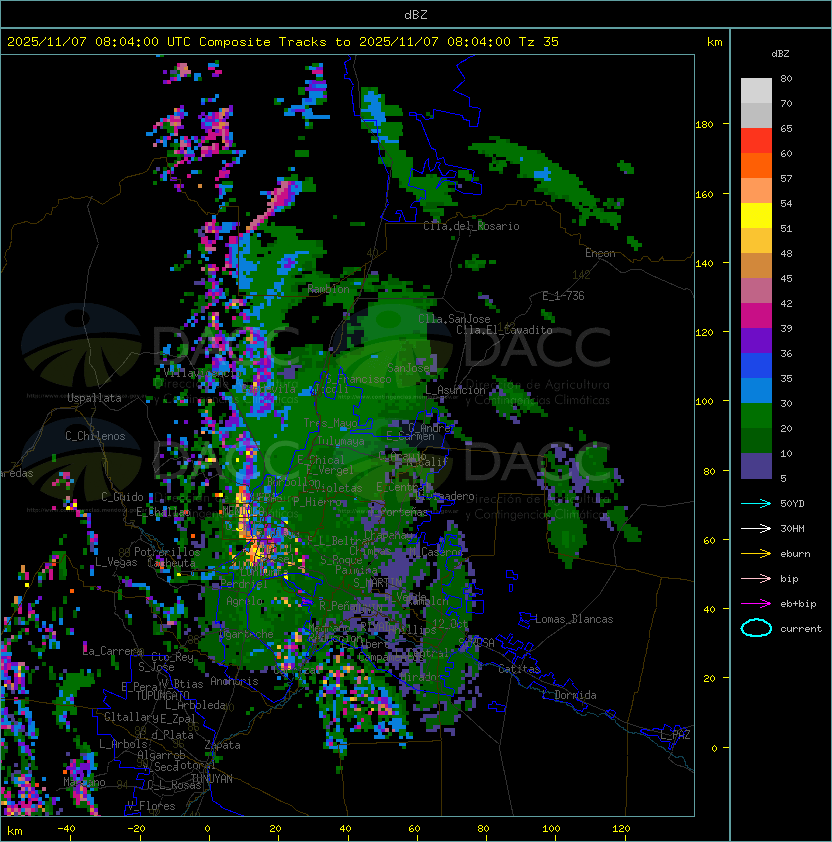Screen dimensions: 832x842
Task: Click the S_MARTIN map label
Action: click(378, 583)
